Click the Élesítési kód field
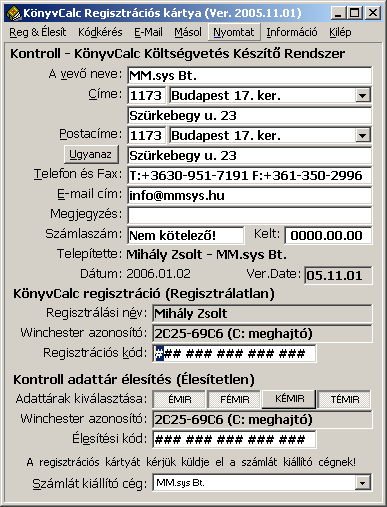This screenshot has height=507, width=387. [234, 439]
